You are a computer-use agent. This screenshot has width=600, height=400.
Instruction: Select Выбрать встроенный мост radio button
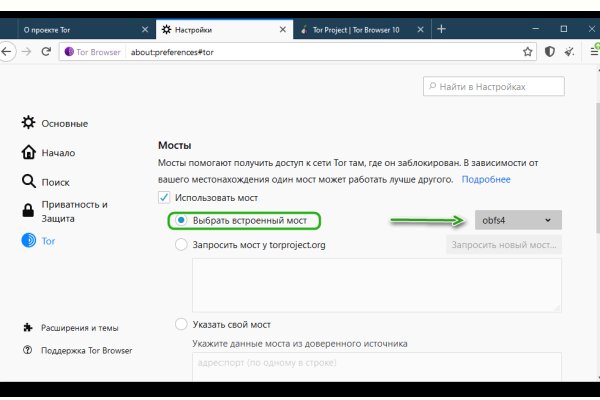[181, 220]
